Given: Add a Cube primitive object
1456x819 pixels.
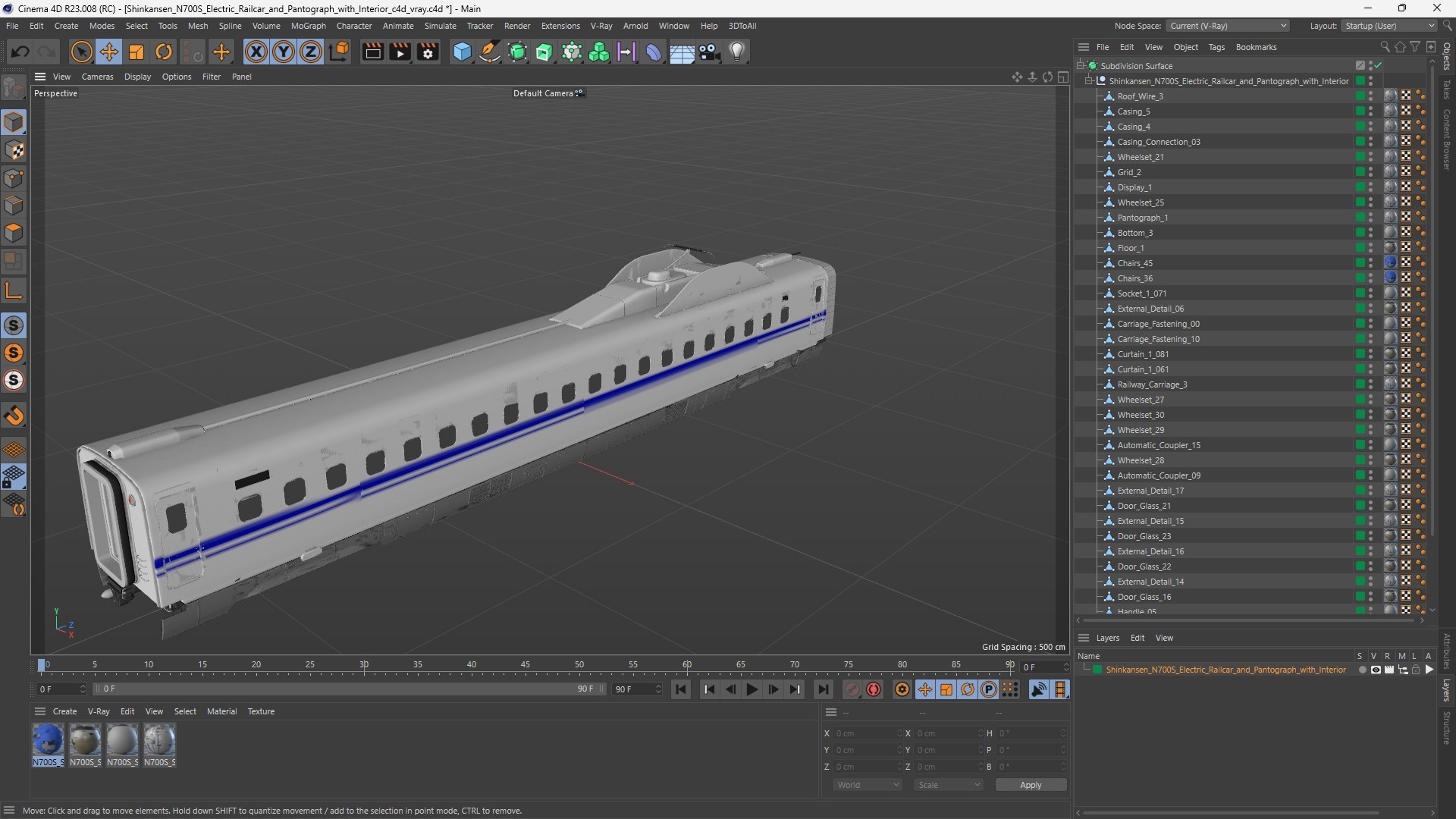Looking at the screenshot, I should pyautogui.click(x=462, y=52).
